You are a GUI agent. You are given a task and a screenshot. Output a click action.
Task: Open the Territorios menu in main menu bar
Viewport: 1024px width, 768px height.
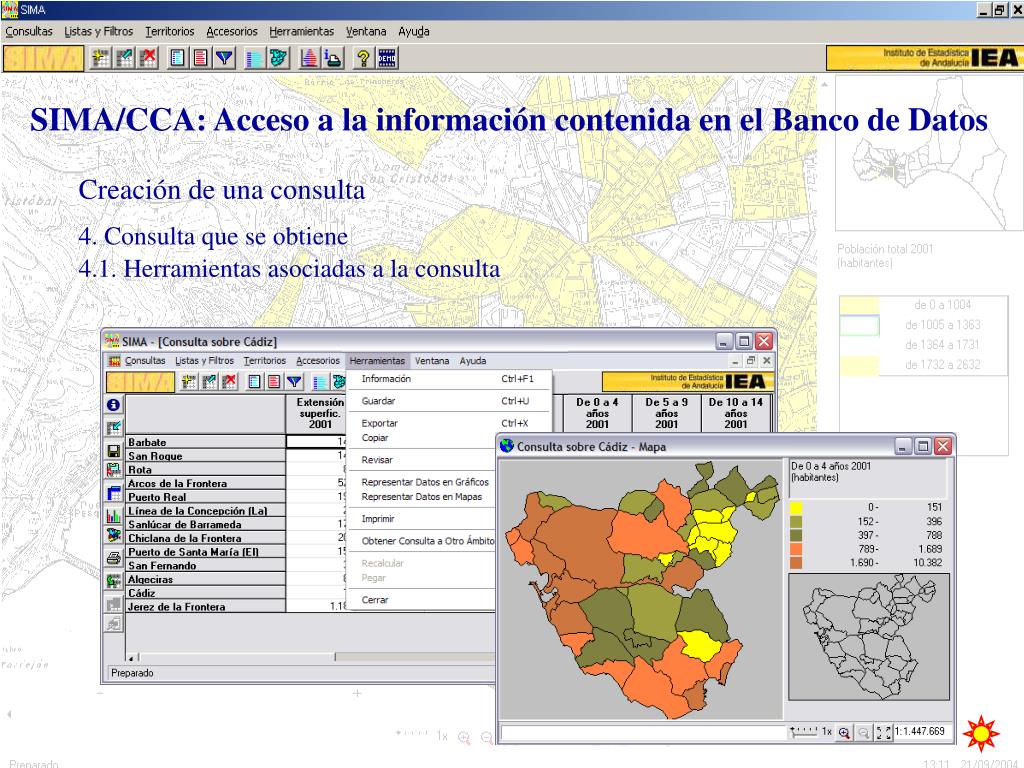click(170, 31)
